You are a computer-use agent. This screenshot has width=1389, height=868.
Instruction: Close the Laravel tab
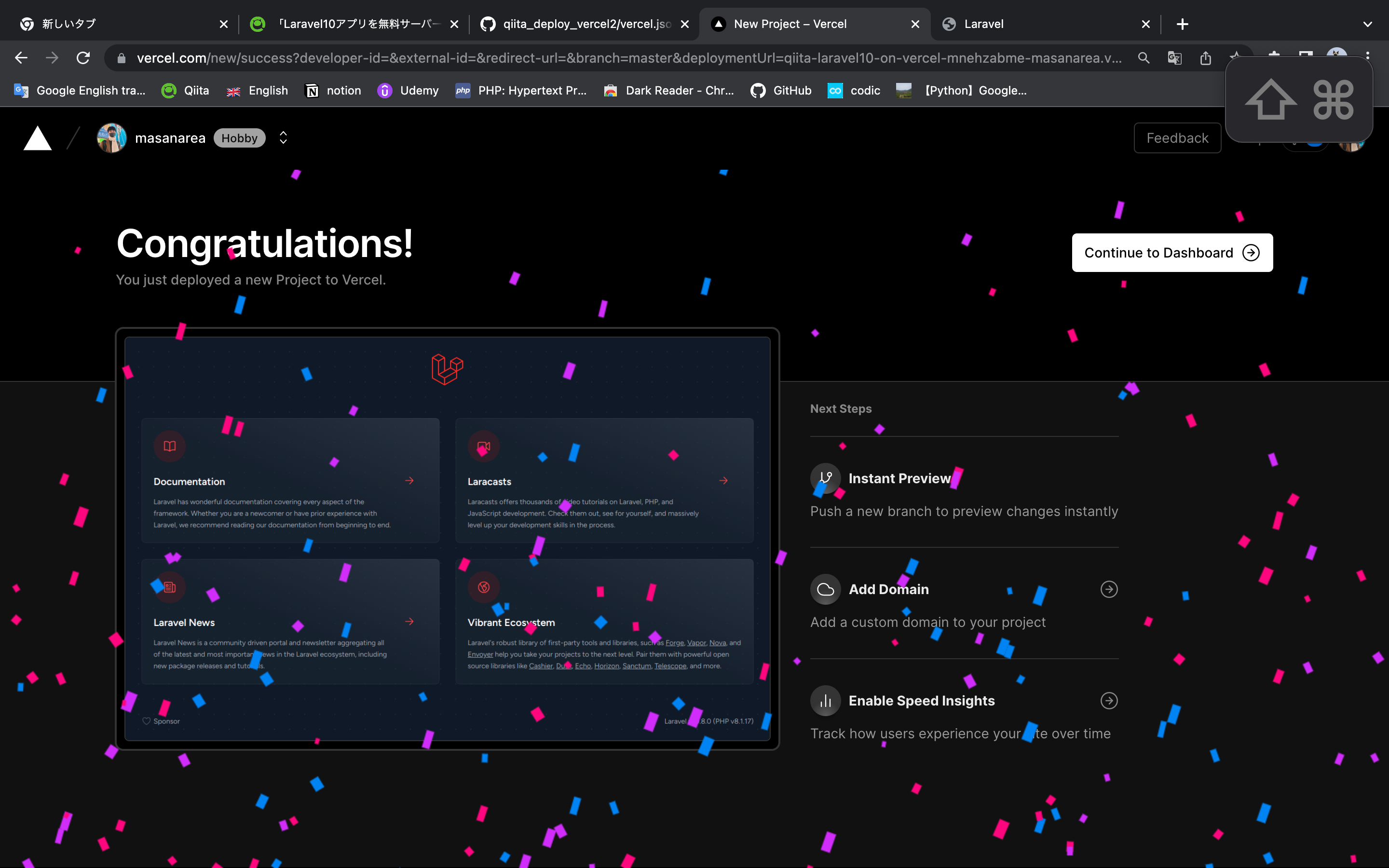[1145, 24]
